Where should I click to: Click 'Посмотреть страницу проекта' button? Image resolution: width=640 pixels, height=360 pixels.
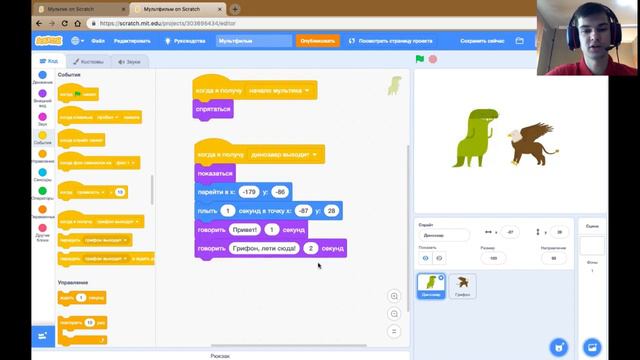(391, 41)
